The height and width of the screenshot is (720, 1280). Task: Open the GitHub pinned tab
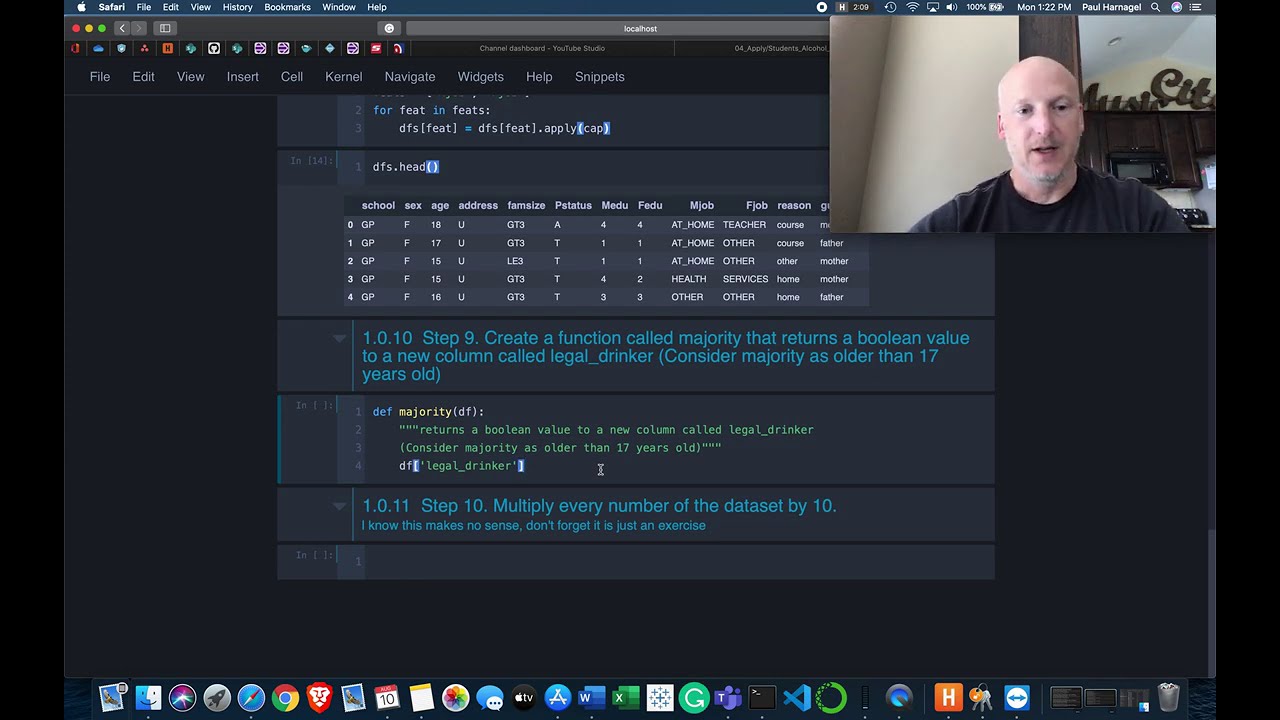(214, 48)
